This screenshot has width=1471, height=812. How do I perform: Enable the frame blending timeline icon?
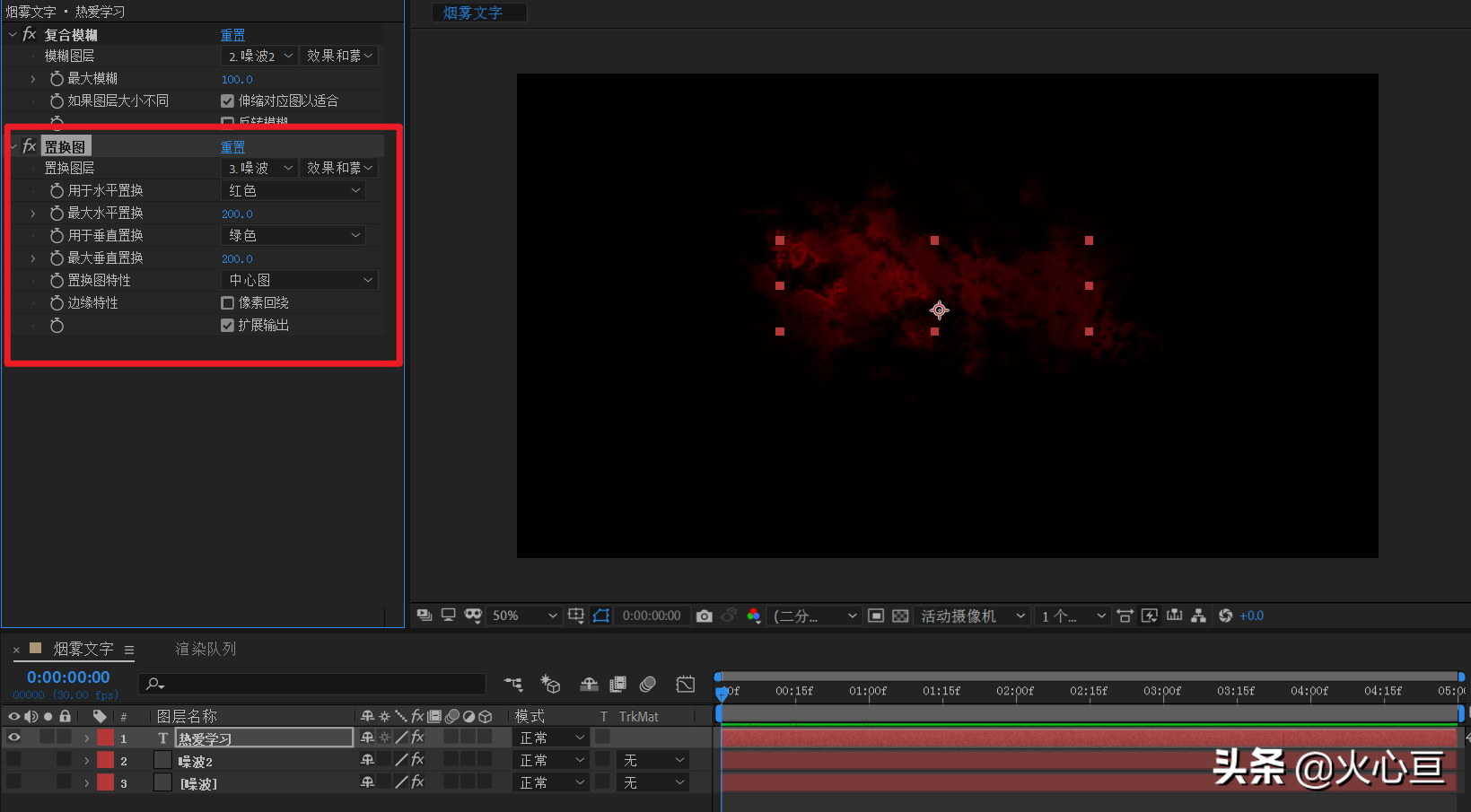point(617,685)
